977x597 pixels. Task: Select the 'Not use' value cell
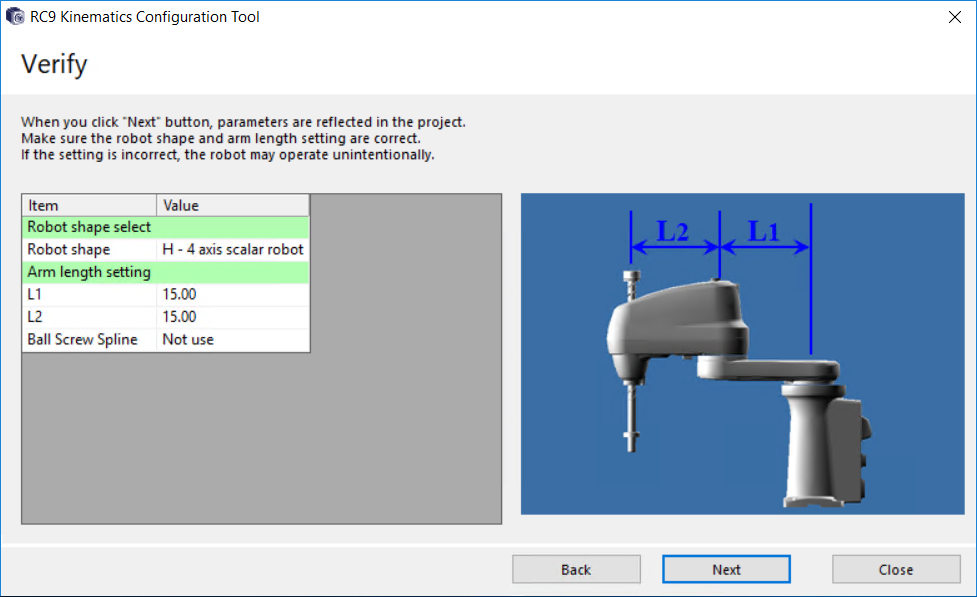click(x=233, y=339)
